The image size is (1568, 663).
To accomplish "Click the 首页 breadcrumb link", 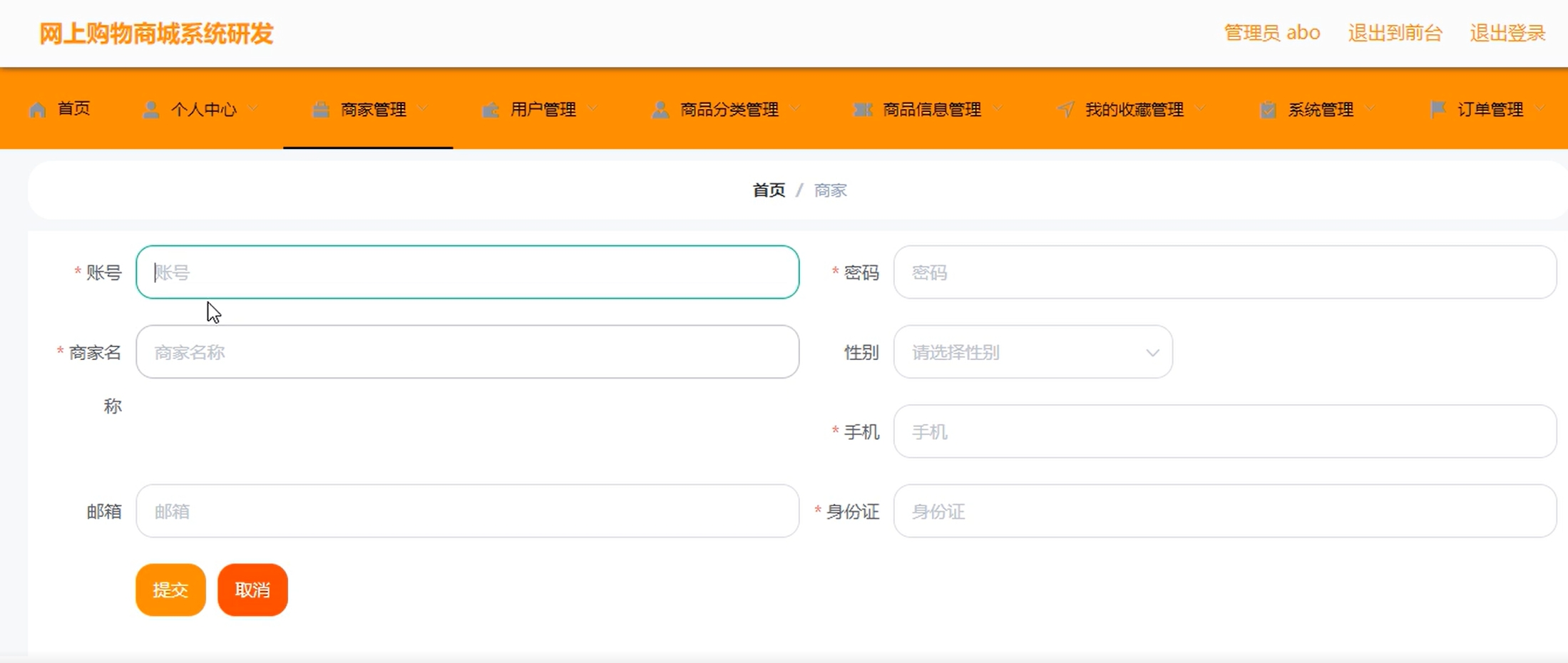I will [769, 190].
